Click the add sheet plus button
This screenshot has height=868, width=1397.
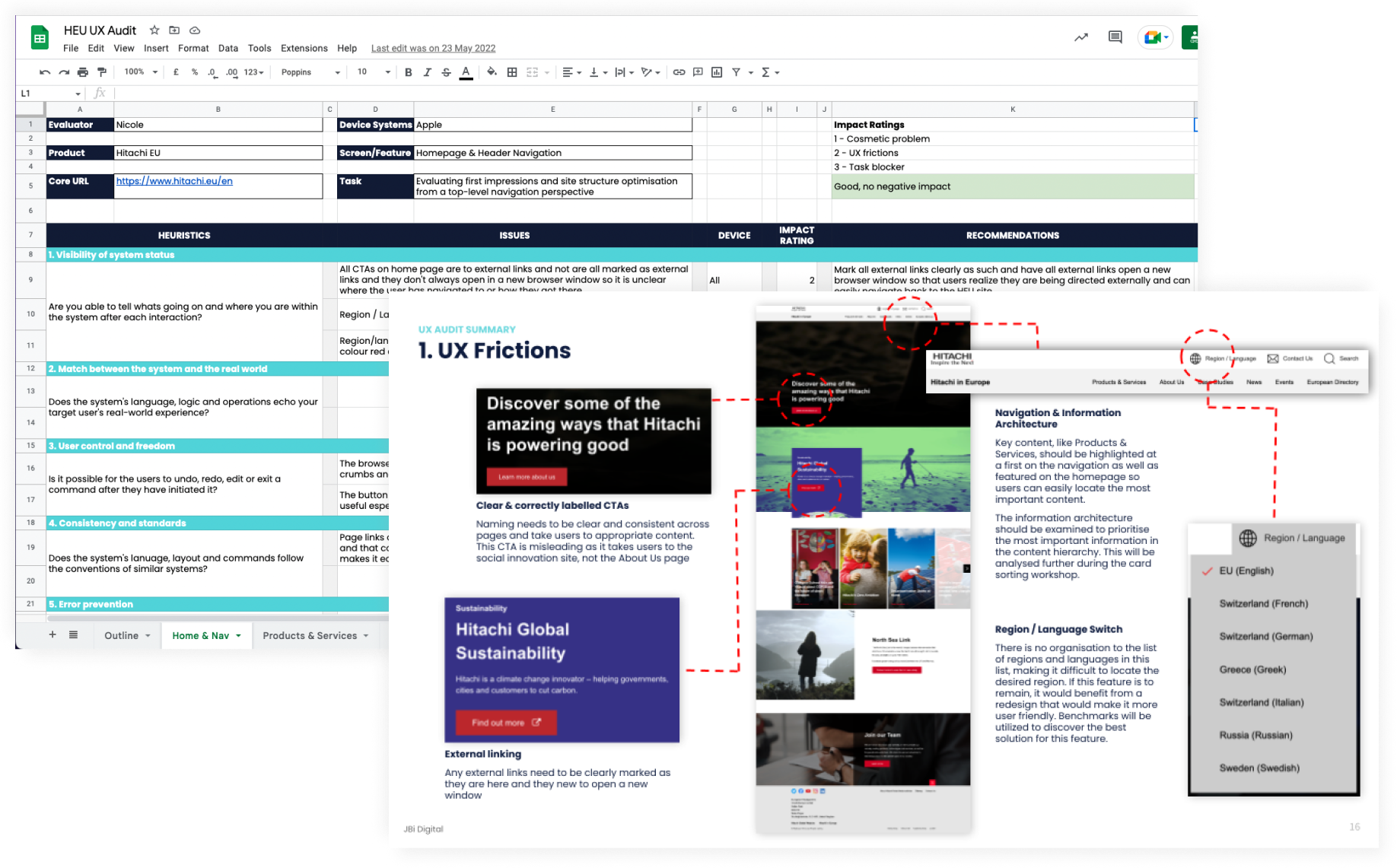(53, 634)
